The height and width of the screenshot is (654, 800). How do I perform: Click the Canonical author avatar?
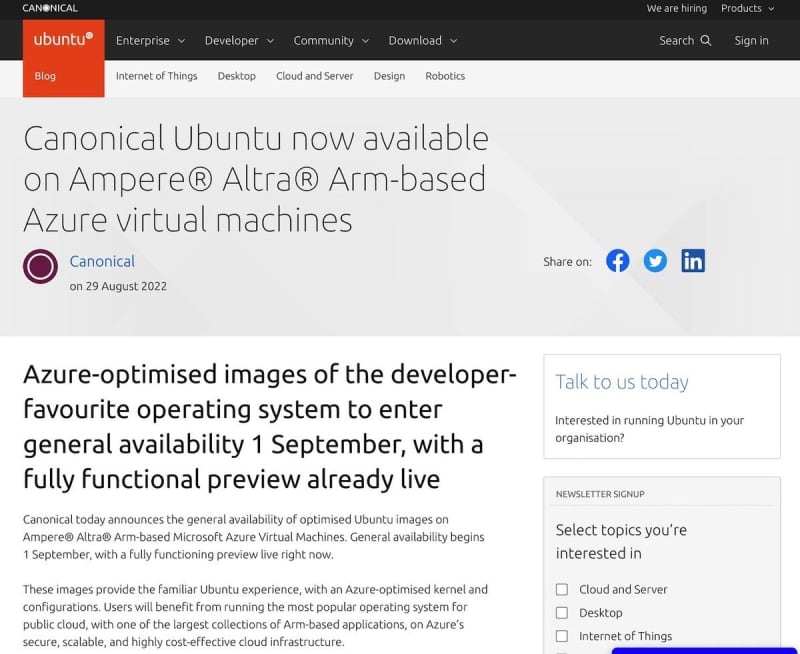(41, 266)
